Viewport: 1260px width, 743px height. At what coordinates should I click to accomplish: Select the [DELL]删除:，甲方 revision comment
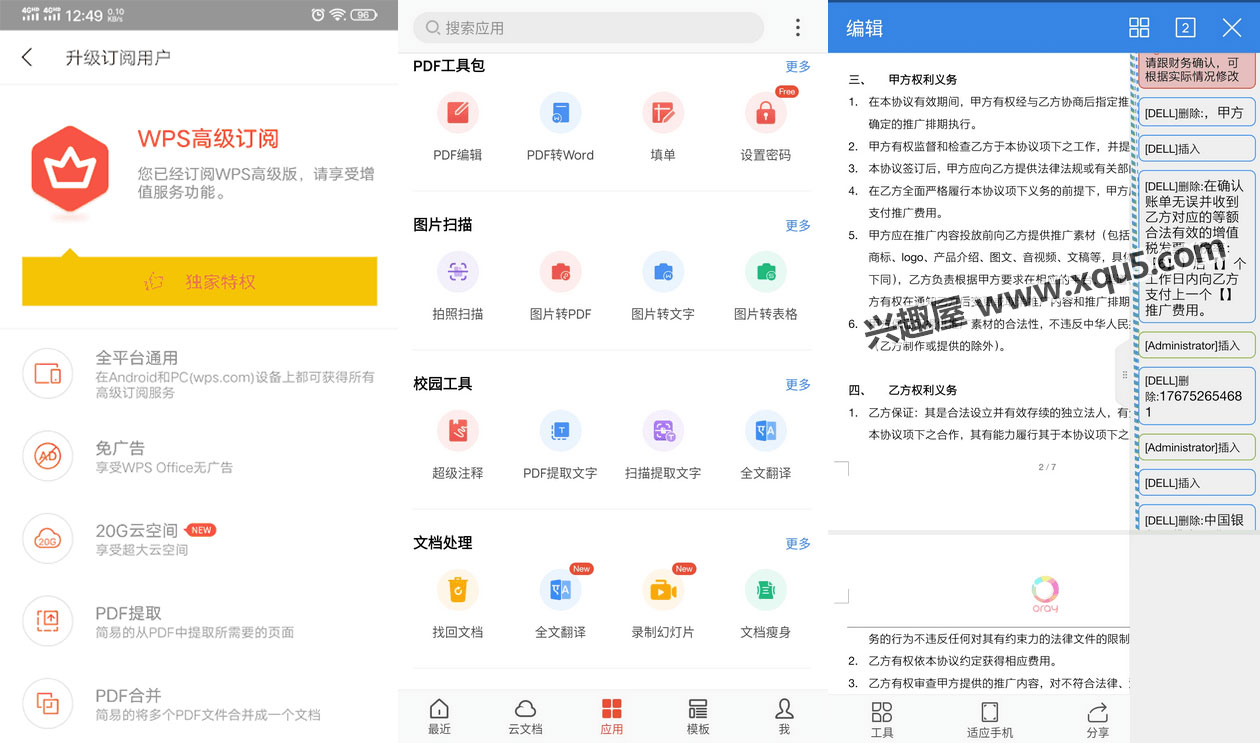click(1197, 112)
